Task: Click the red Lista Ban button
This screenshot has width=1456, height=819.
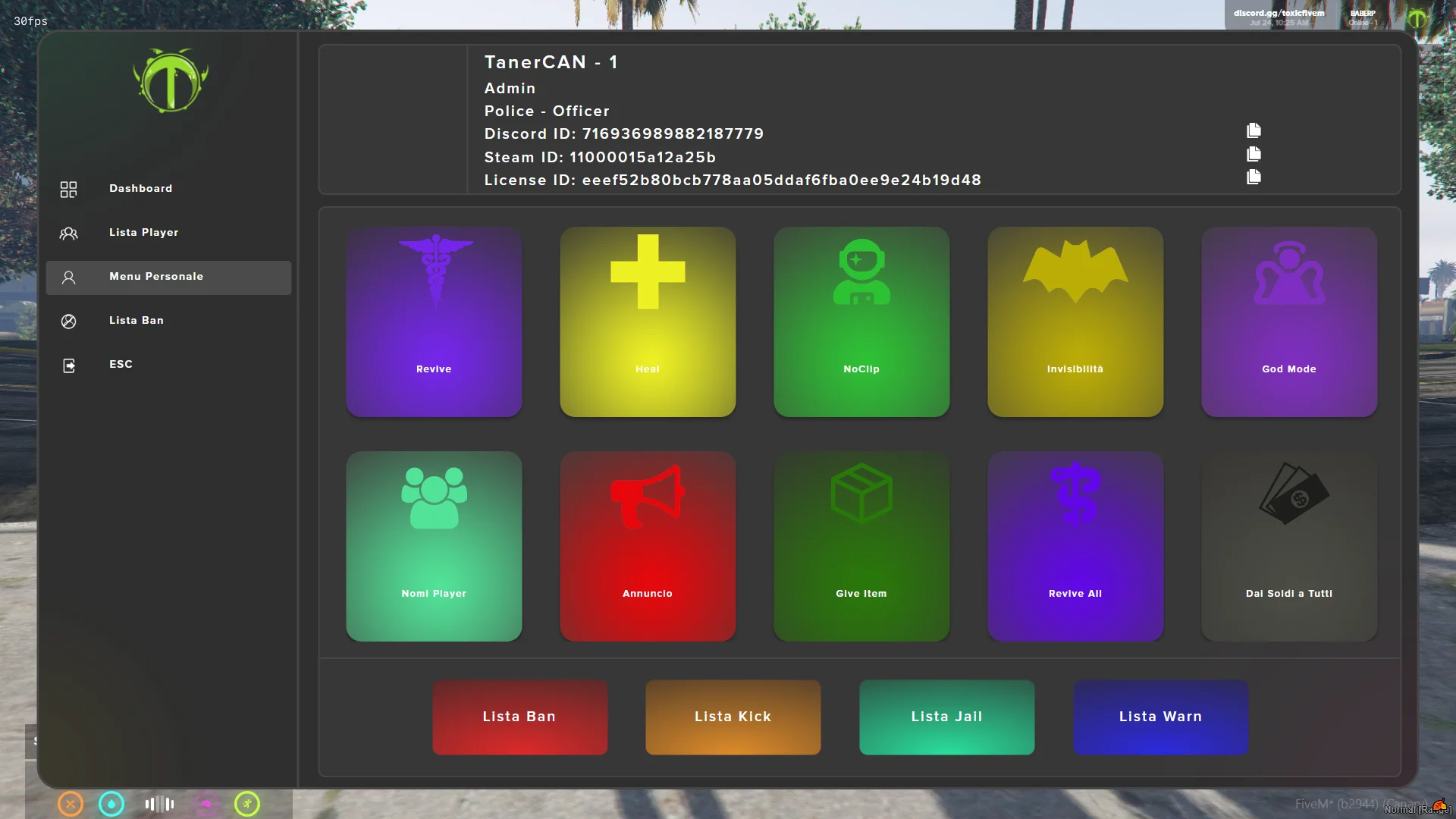Action: pyautogui.click(x=519, y=717)
